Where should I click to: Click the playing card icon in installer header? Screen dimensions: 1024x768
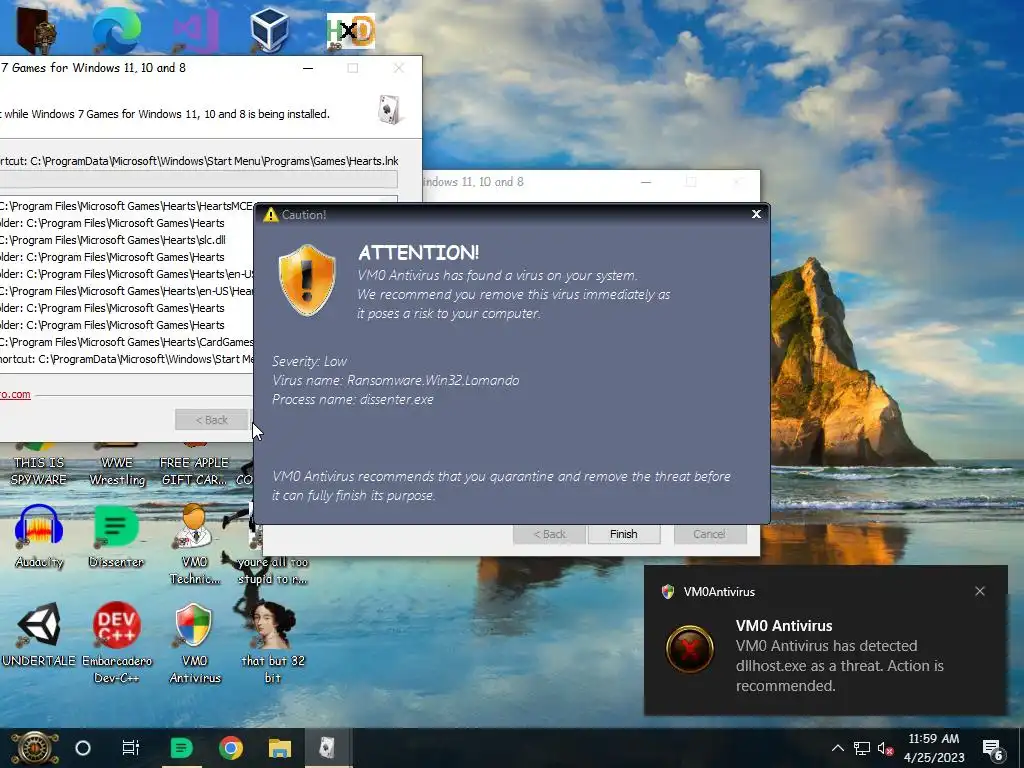389,110
